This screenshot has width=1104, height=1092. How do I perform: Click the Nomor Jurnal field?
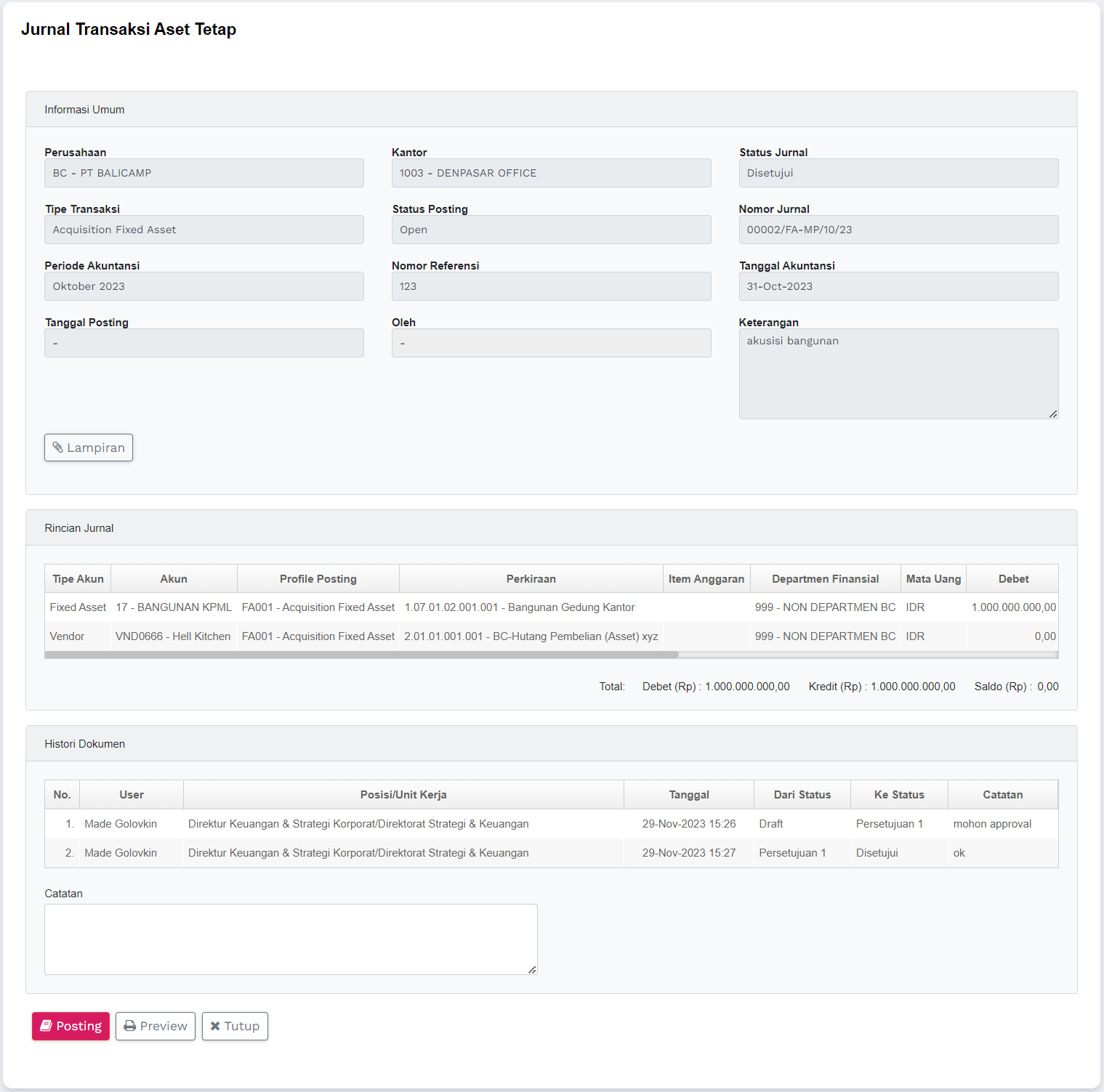[898, 230]
